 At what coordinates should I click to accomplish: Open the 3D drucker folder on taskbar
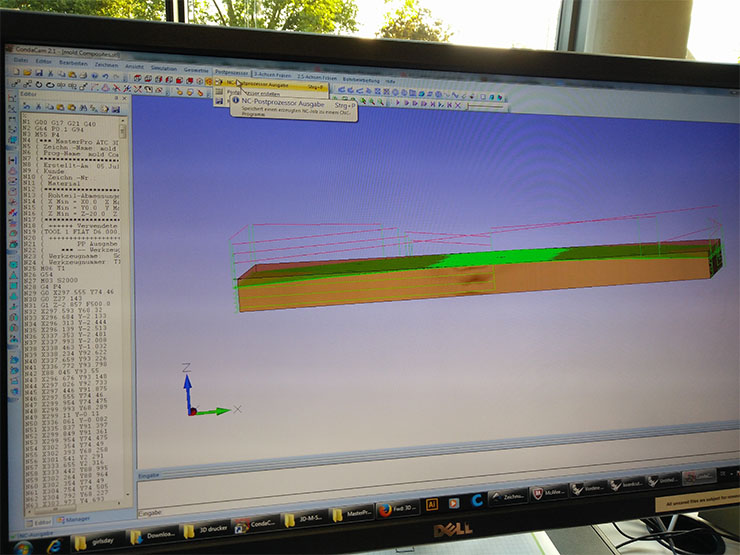pos(206,530)
